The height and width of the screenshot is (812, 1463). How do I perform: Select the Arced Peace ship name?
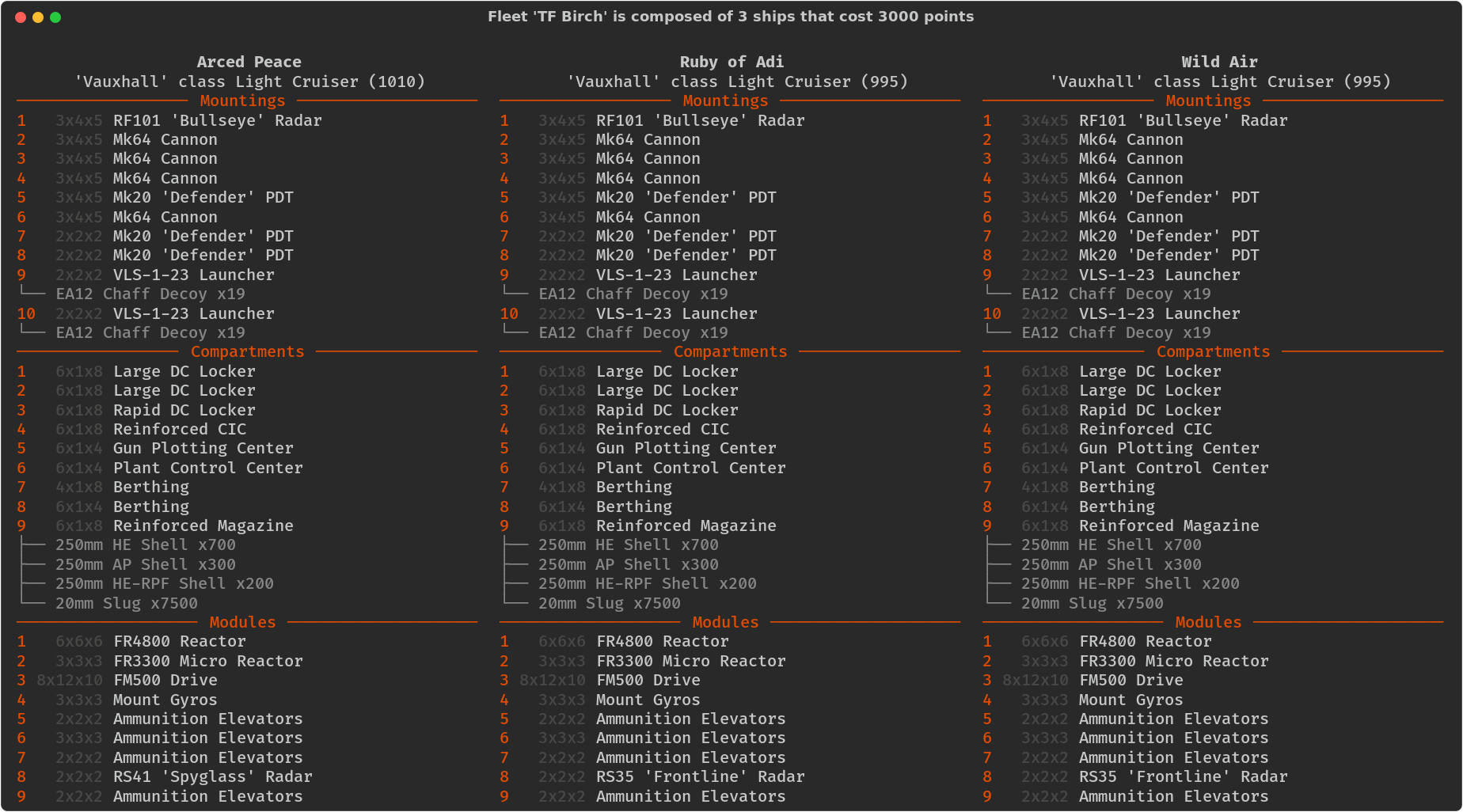tap(249, 62)
